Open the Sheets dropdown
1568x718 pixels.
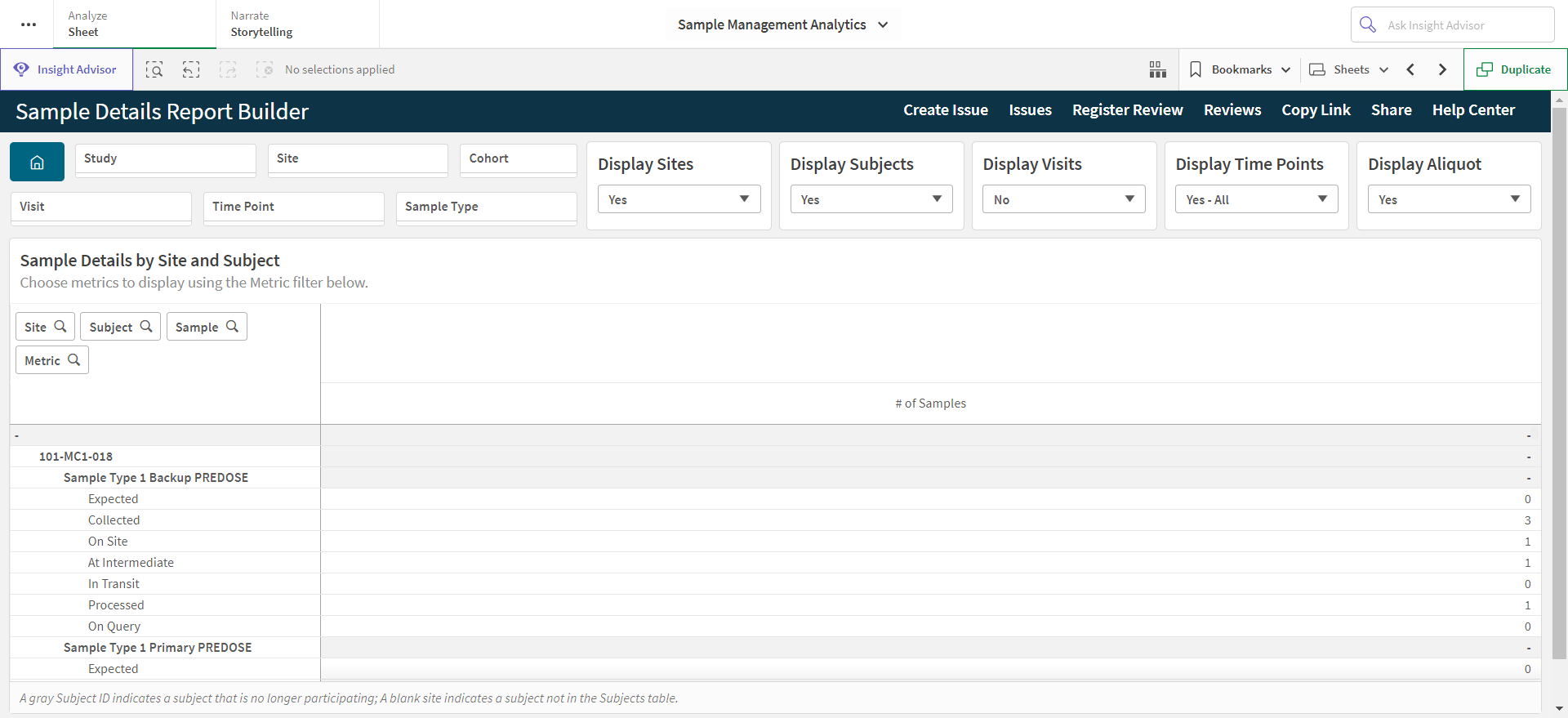click(1349, 69)
